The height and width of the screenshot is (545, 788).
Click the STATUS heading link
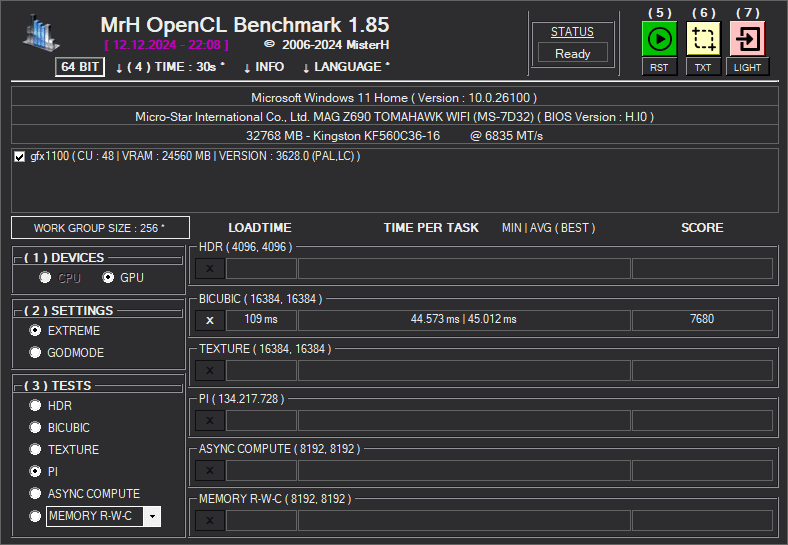click(572, 32)
